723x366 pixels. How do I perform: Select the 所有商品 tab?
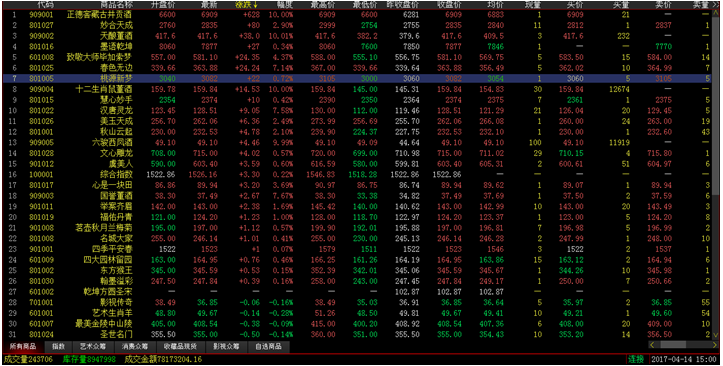coord(23,347)
